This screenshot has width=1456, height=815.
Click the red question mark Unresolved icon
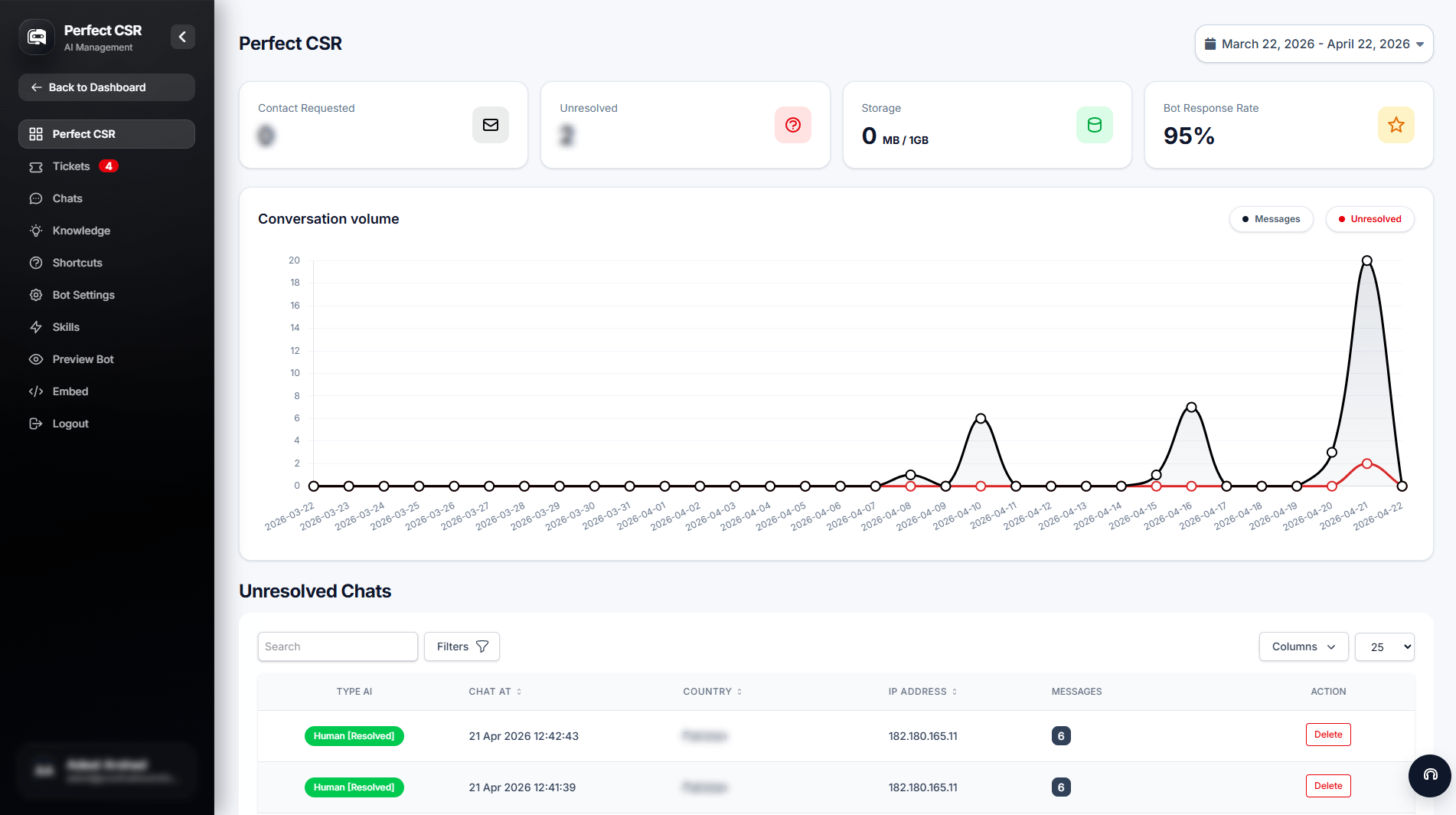click(x=792, y=125)
